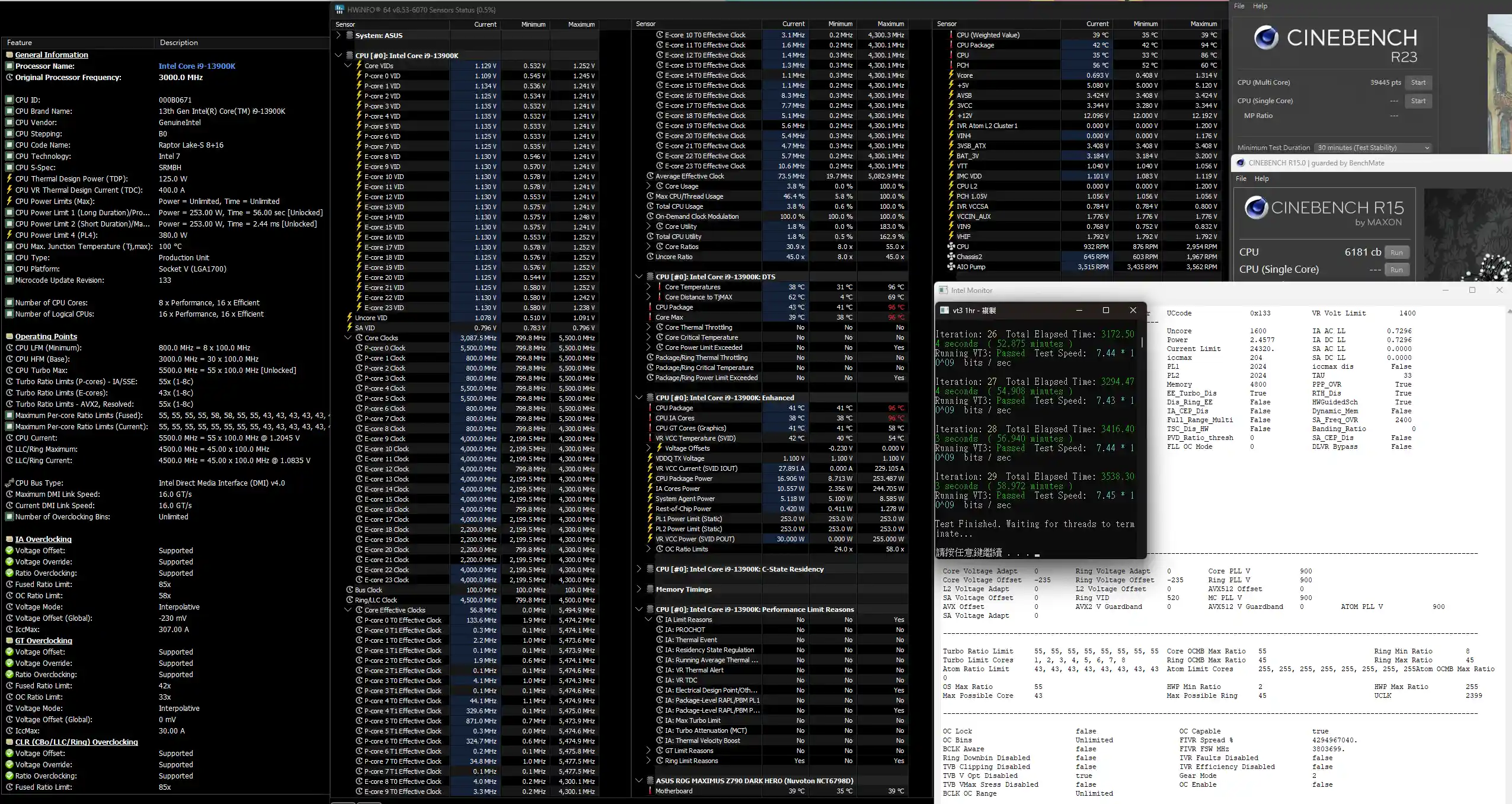The width and height of the screenshot is (1512, 804).
Task: Click the bolt icon on the Vcore row
Action: (951, 75)
